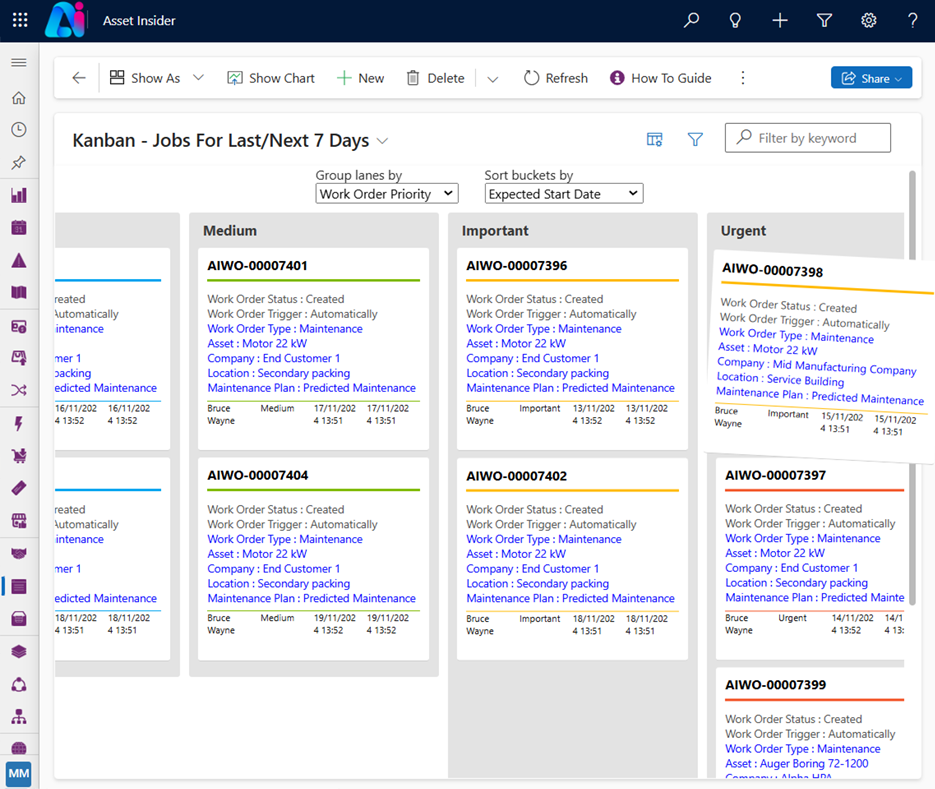Click the Medium lane header
935x789 pixels.
coord(230,231)
